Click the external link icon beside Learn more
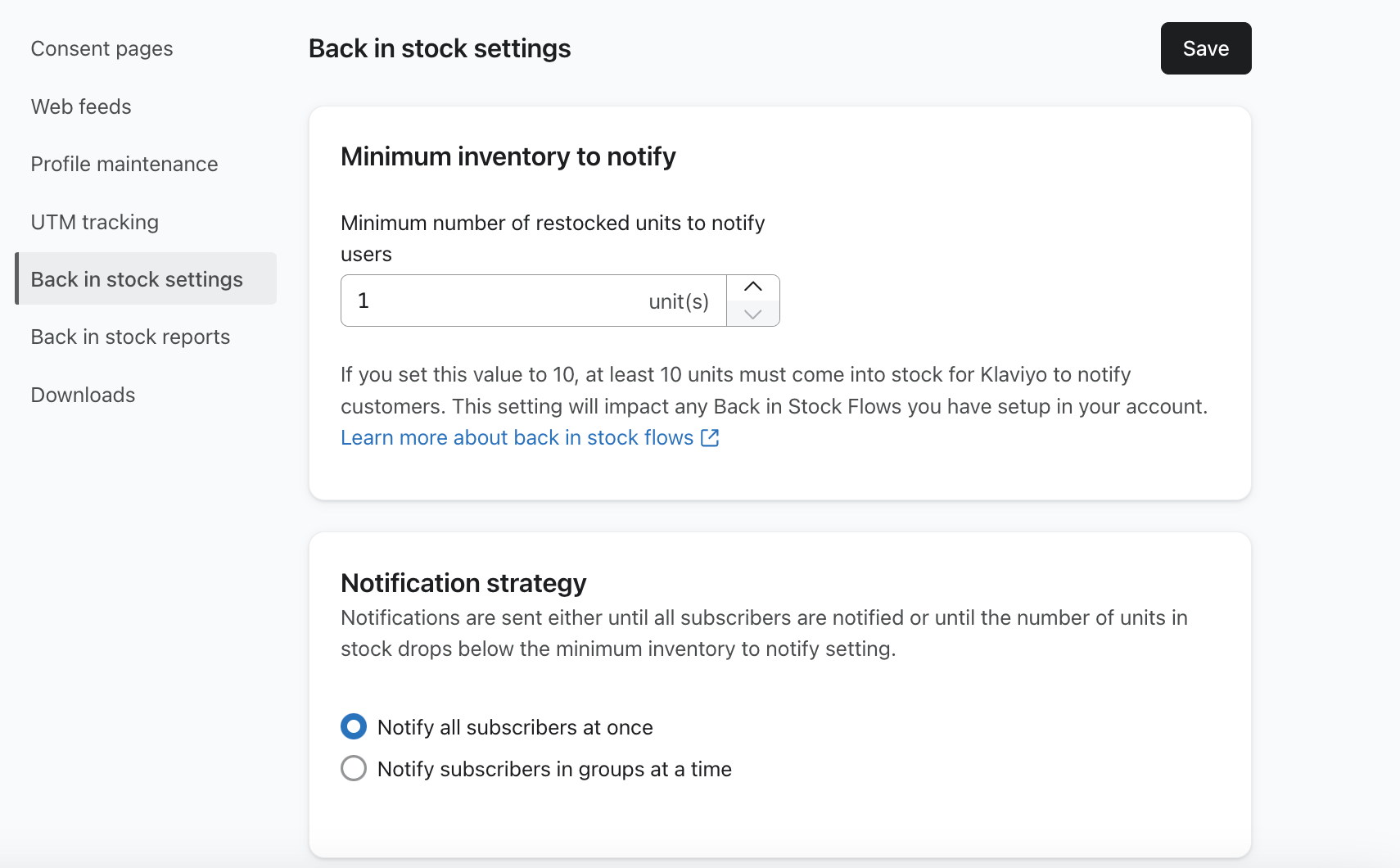1400x868 pixels. (710, 438)
